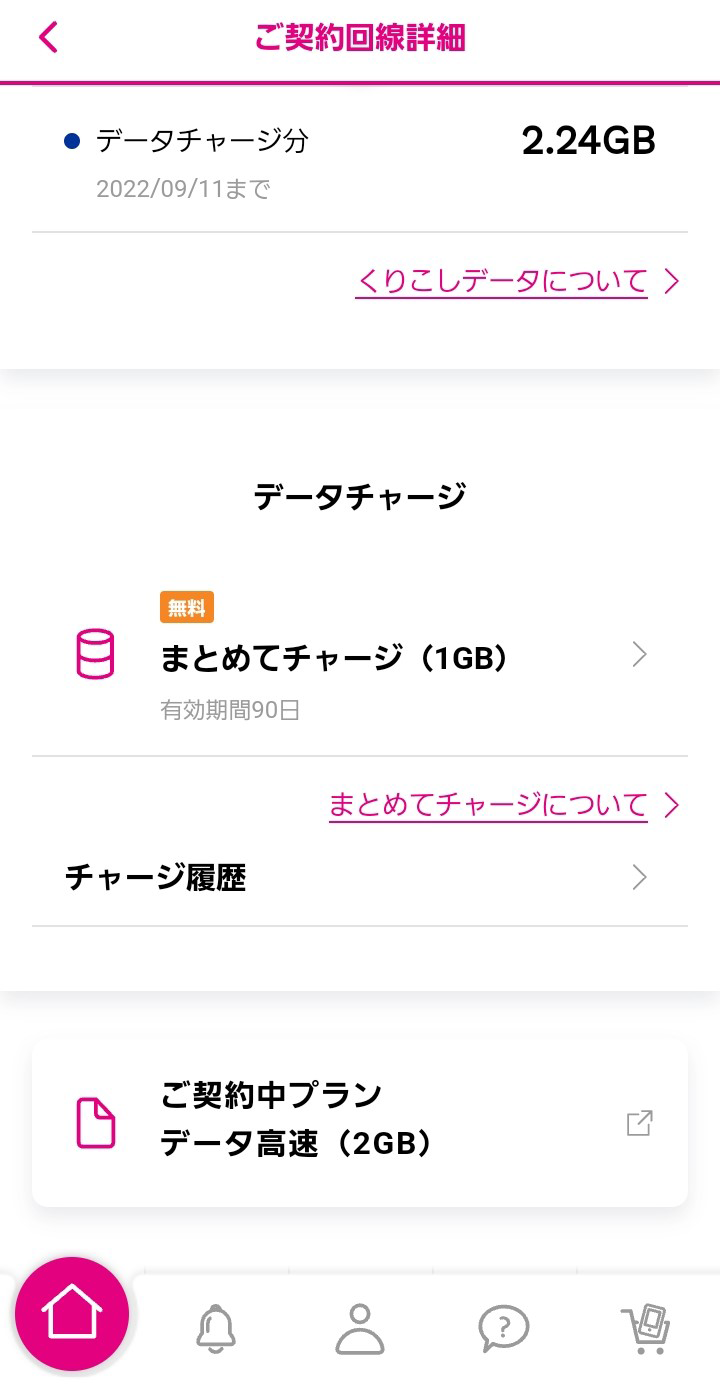This screenshot has width=720, height=1394.
Task: Open the help question bubble icon
Action: [x=503, y=1327]
